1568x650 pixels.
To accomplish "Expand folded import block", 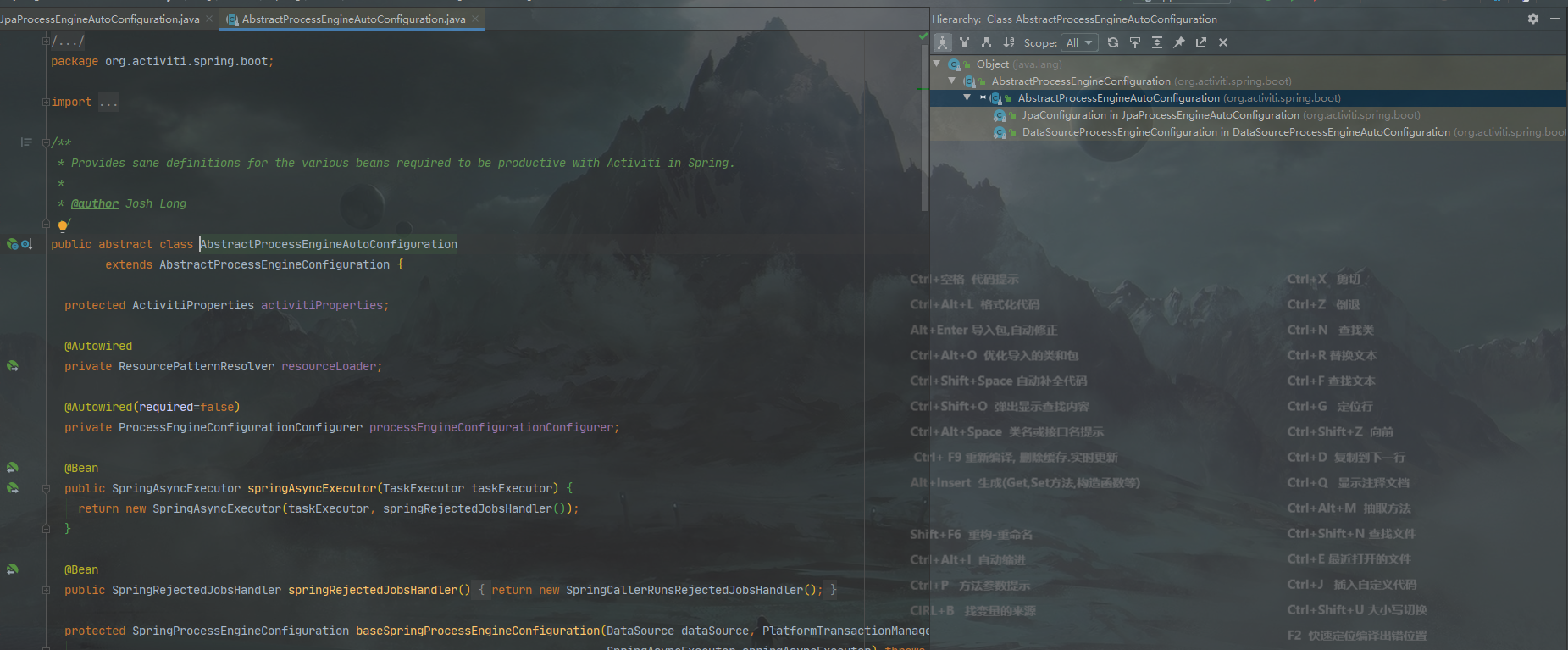I will (108, 103).
